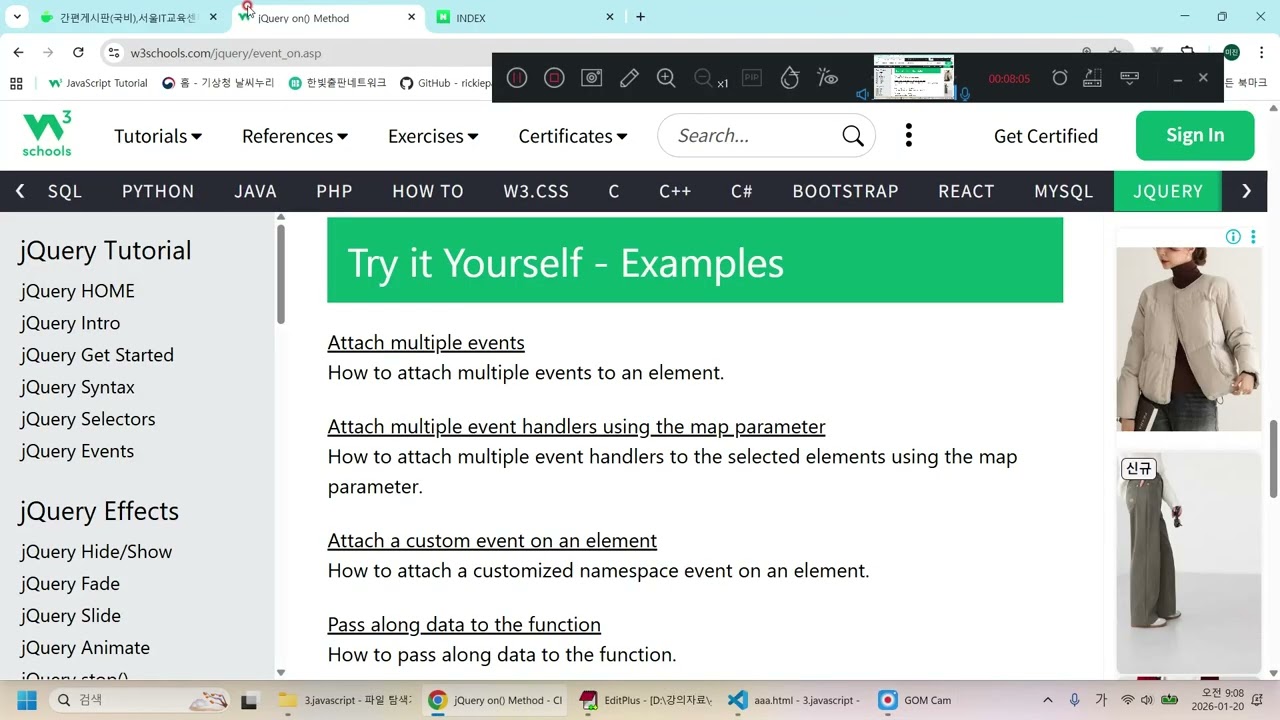Open map parameter event handlers example
1280x720 pixels.
click(576, 426)
